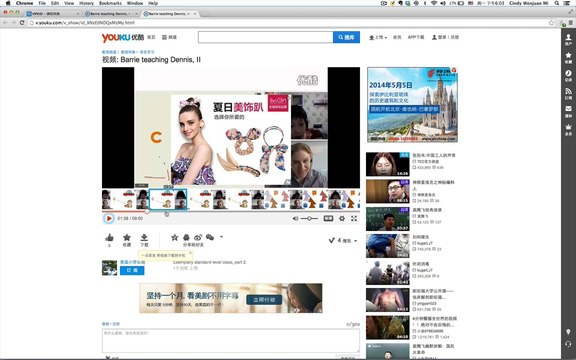The width and height of the screenshot is (576, 360).
Task: Share to Weibo icon
Action: (198, 237)
